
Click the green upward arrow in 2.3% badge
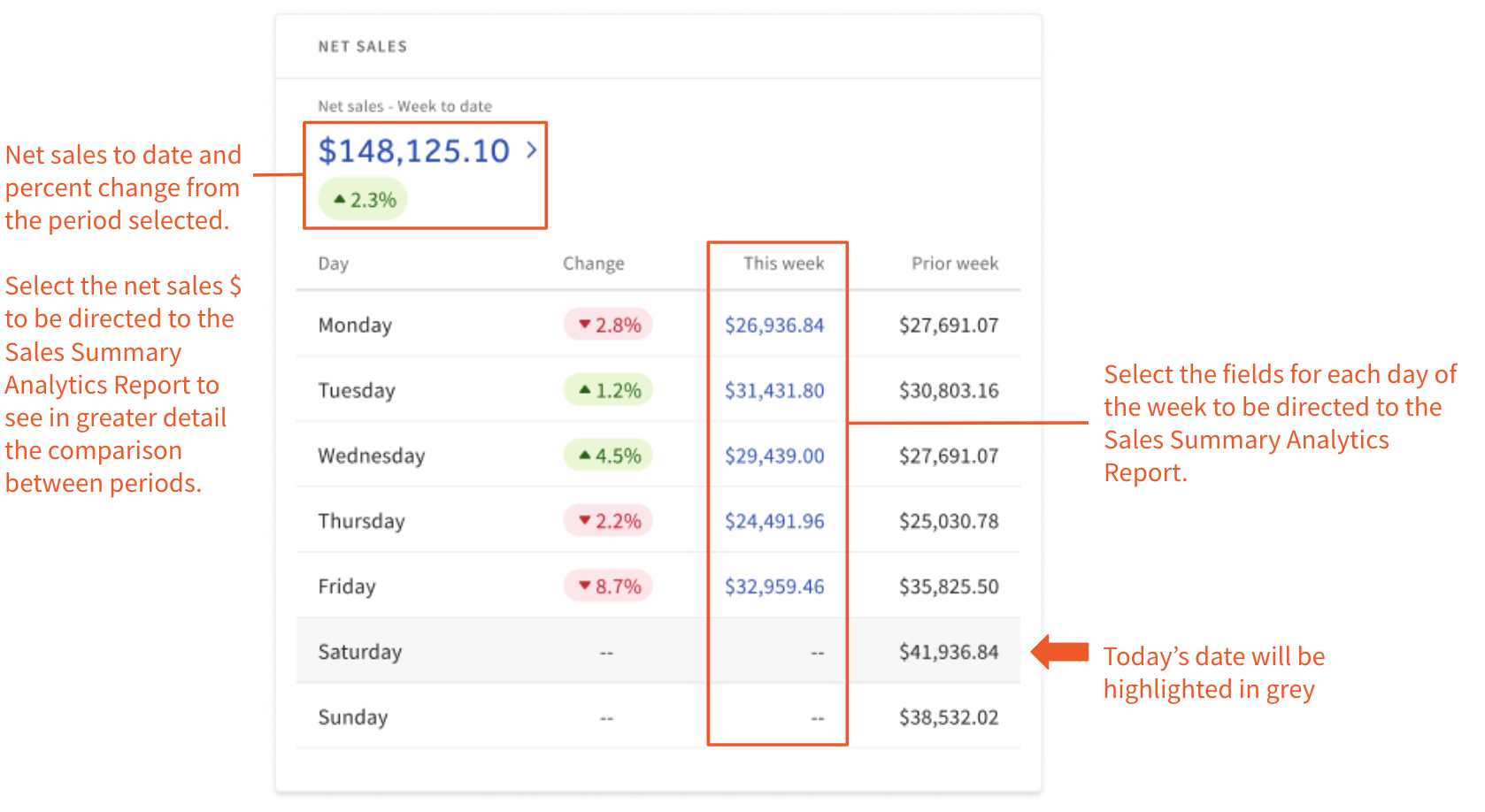(x=339, y=198)
